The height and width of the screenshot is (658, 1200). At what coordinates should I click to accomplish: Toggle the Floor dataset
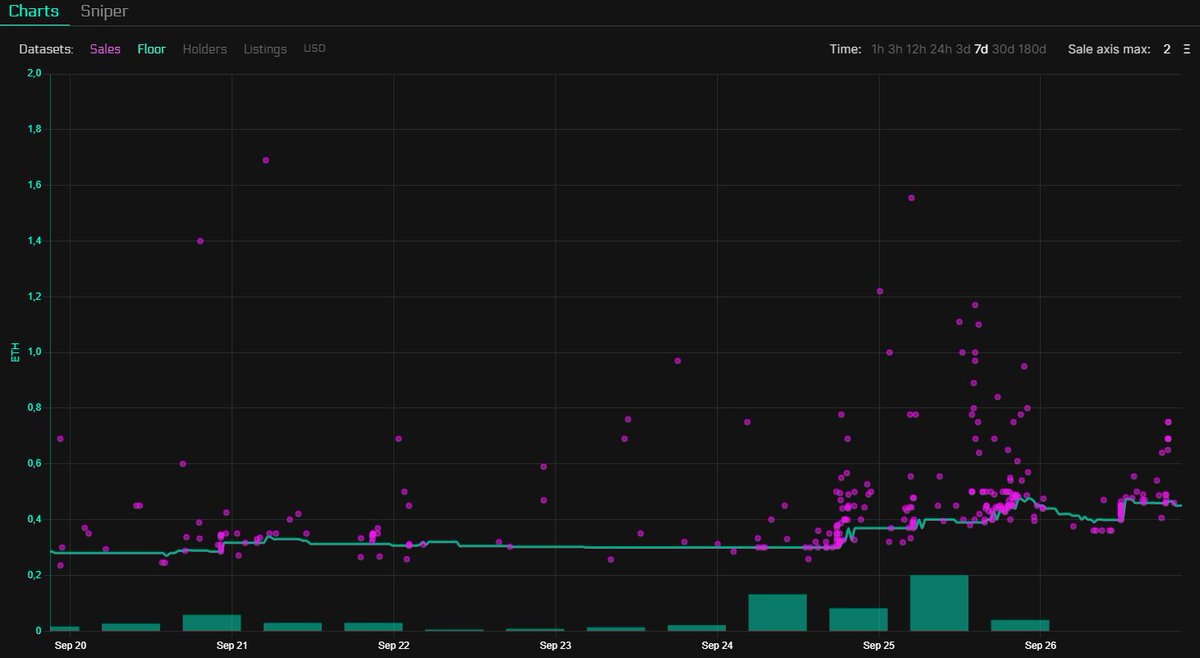[x=152, y=49]
